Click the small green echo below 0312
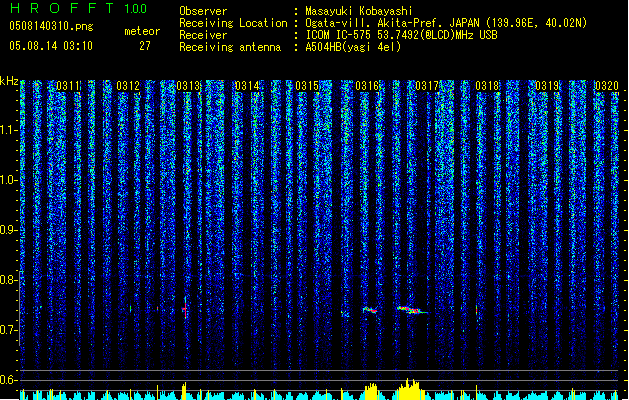 130,308
